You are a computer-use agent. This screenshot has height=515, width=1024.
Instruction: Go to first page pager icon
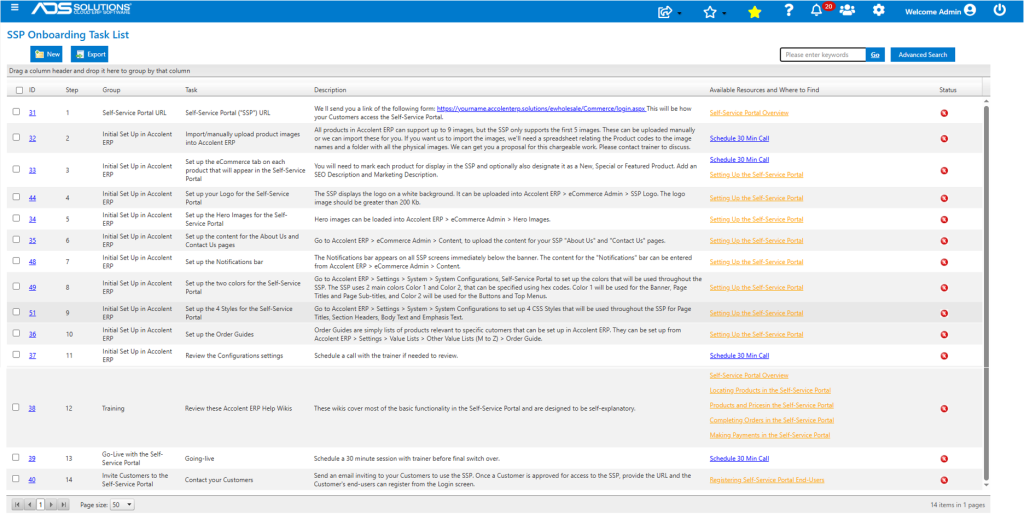17,505
